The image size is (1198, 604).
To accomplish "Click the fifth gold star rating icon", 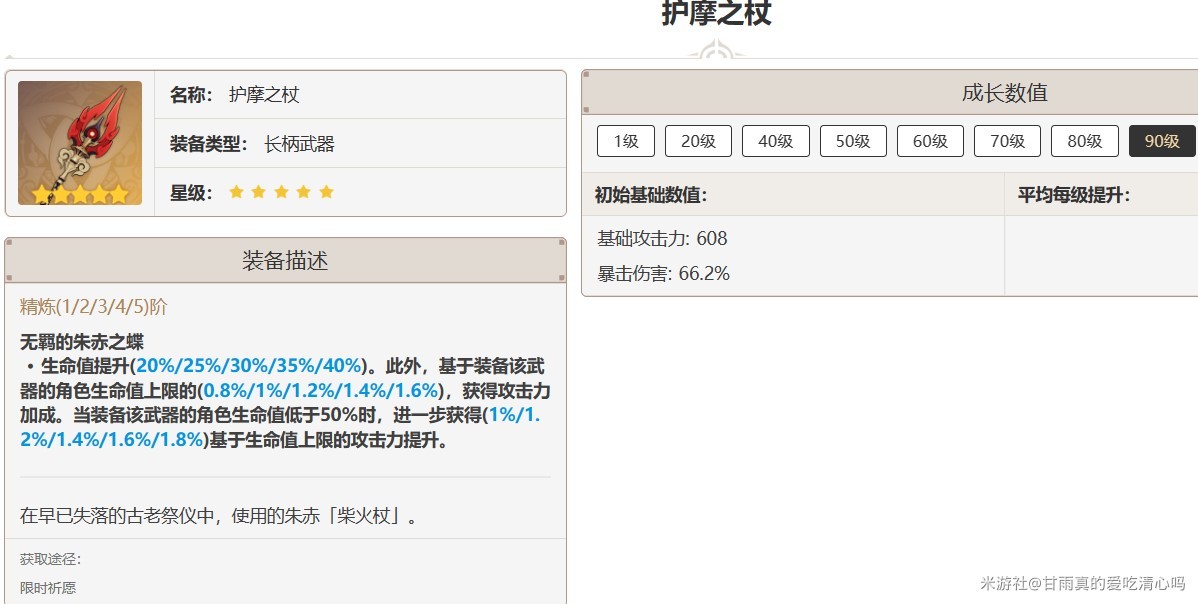I will [328, 191].
